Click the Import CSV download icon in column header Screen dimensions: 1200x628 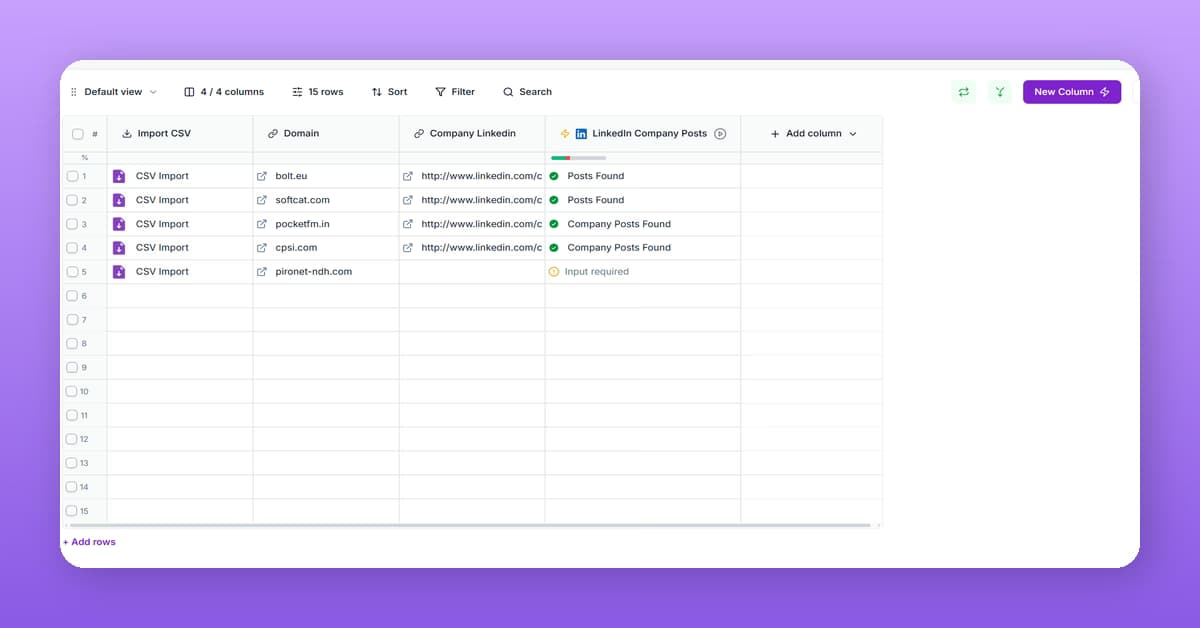[127, 132]
